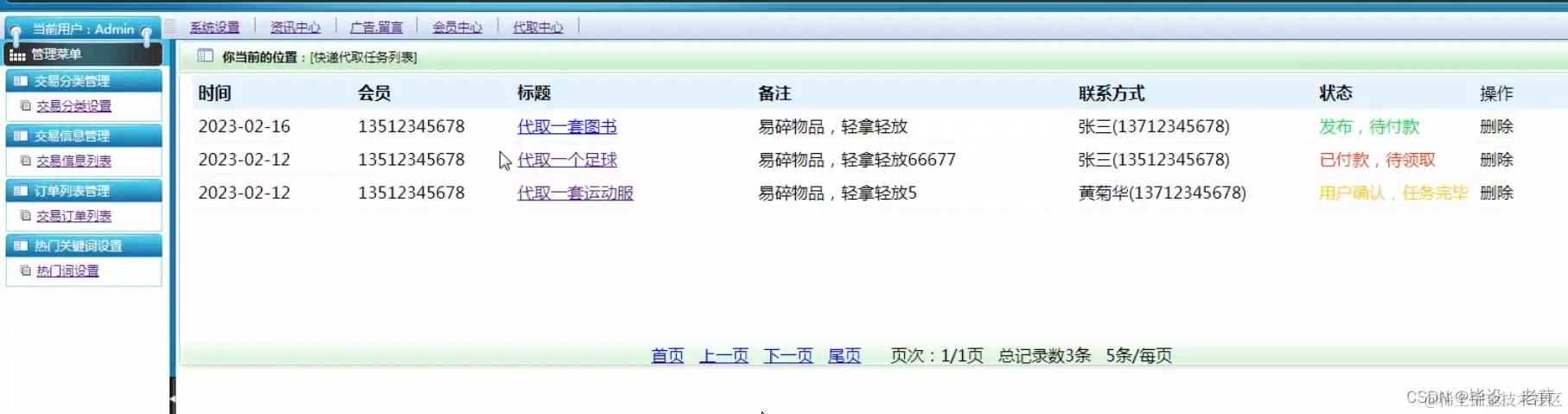Screen dimensions: 1568x414
Task: Delete the 代取一套图书 row
Action: tap(1496, 127)
